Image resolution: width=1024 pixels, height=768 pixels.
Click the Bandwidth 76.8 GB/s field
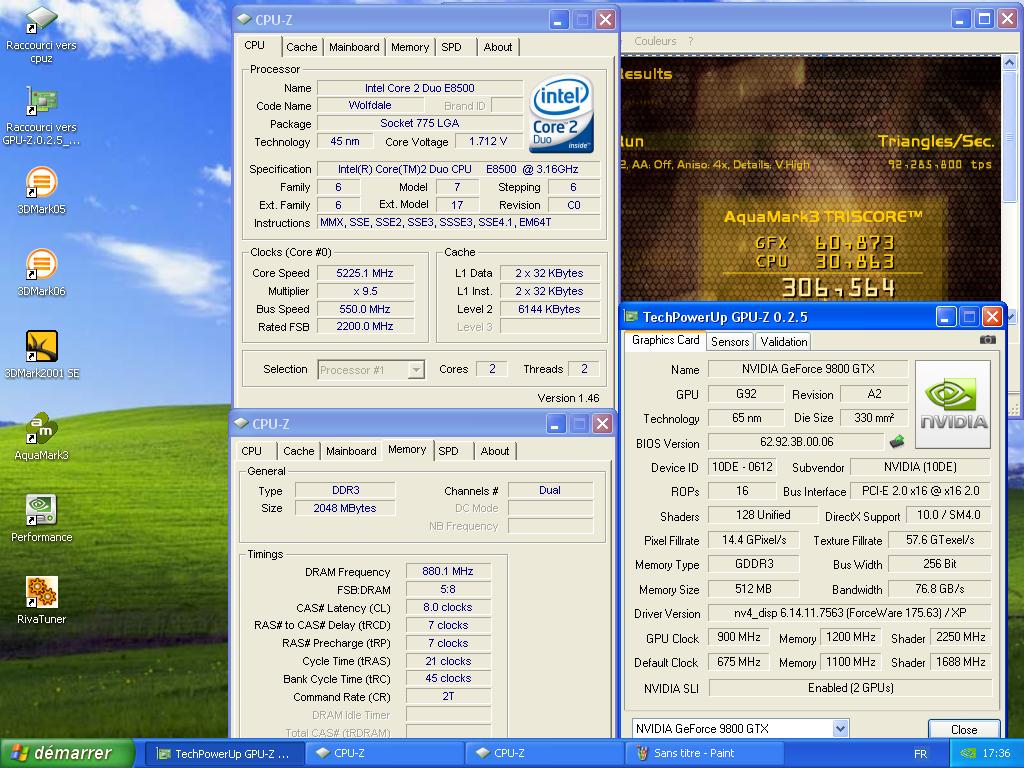[x=939, y=589]
